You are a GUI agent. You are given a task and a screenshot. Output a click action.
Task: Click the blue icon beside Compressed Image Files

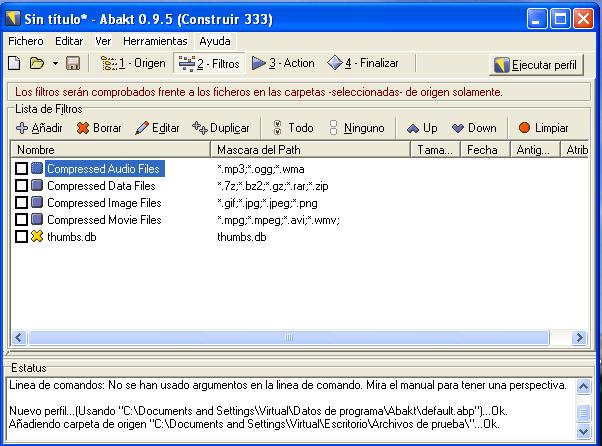(37, 202)
